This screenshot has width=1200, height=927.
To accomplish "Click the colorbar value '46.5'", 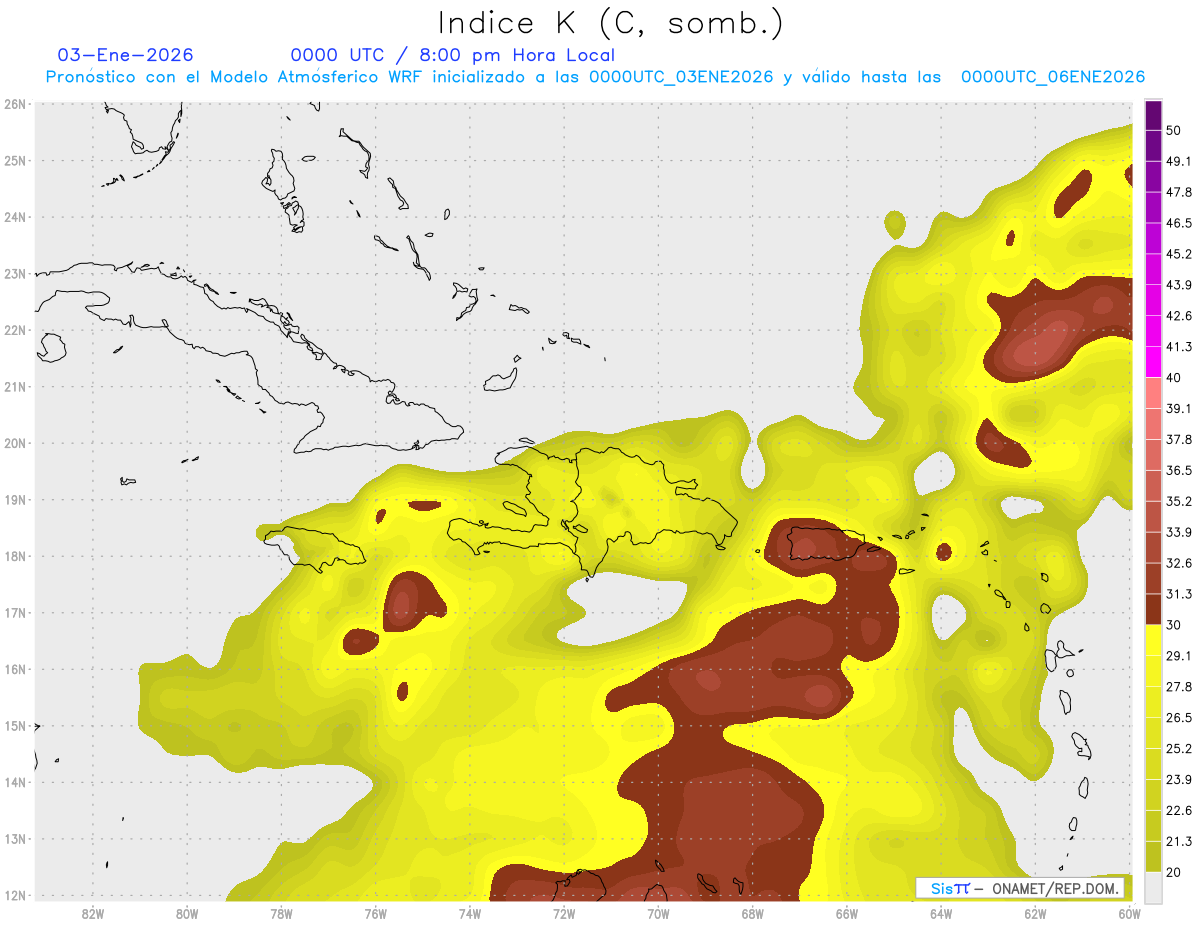I will point(1178,223).
